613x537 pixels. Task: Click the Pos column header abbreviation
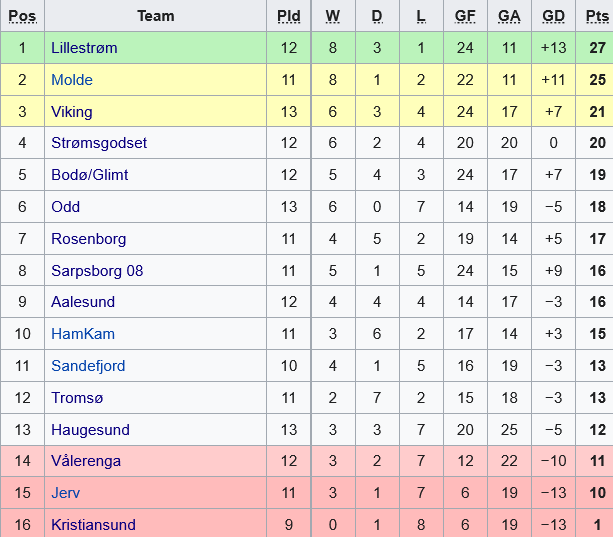[22, 16]
